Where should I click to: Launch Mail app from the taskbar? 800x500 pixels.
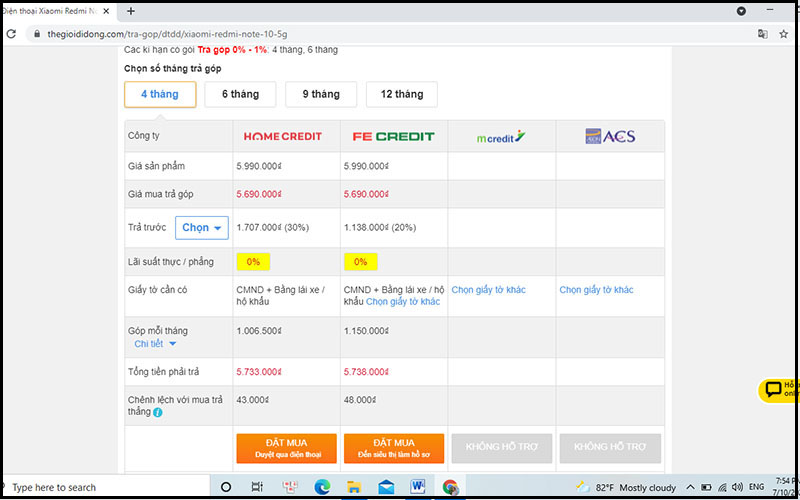(386, 487)
